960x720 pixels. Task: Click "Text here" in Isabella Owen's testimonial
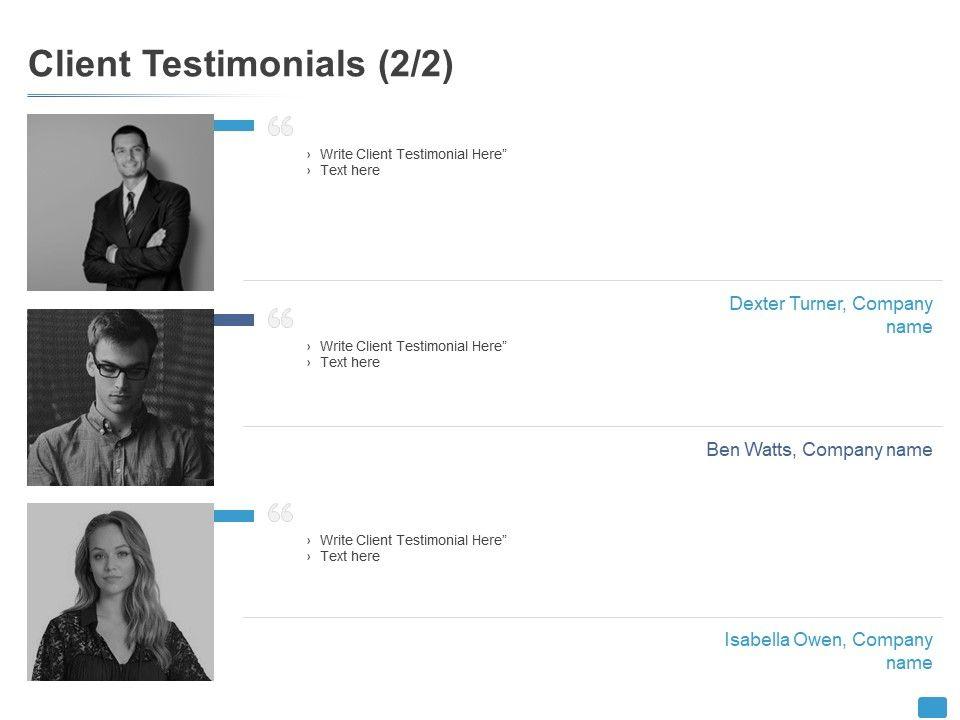coord(350,556)
